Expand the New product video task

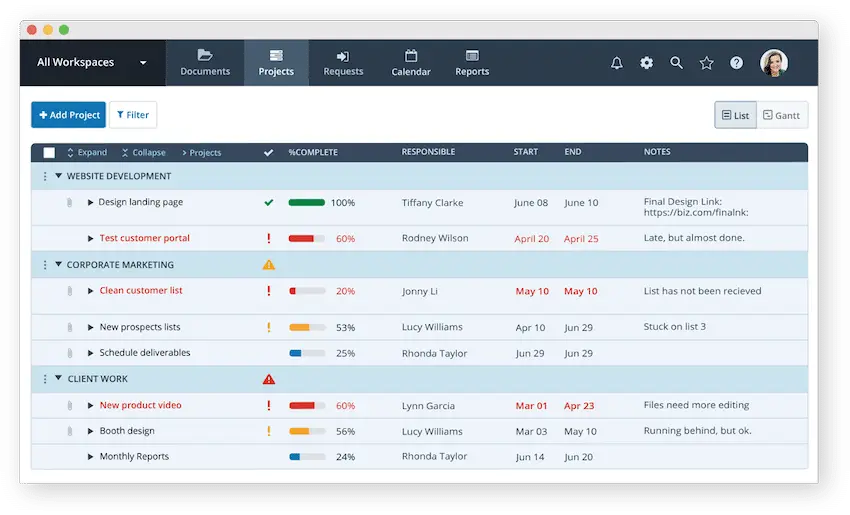(91, 405)
